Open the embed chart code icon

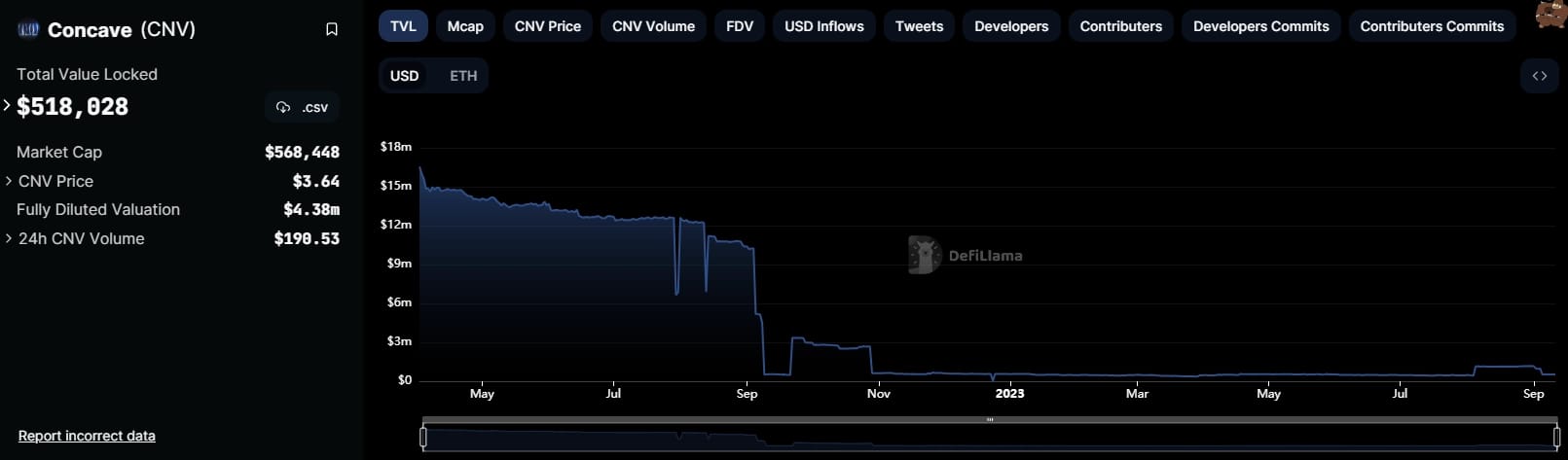point(1539,76)
